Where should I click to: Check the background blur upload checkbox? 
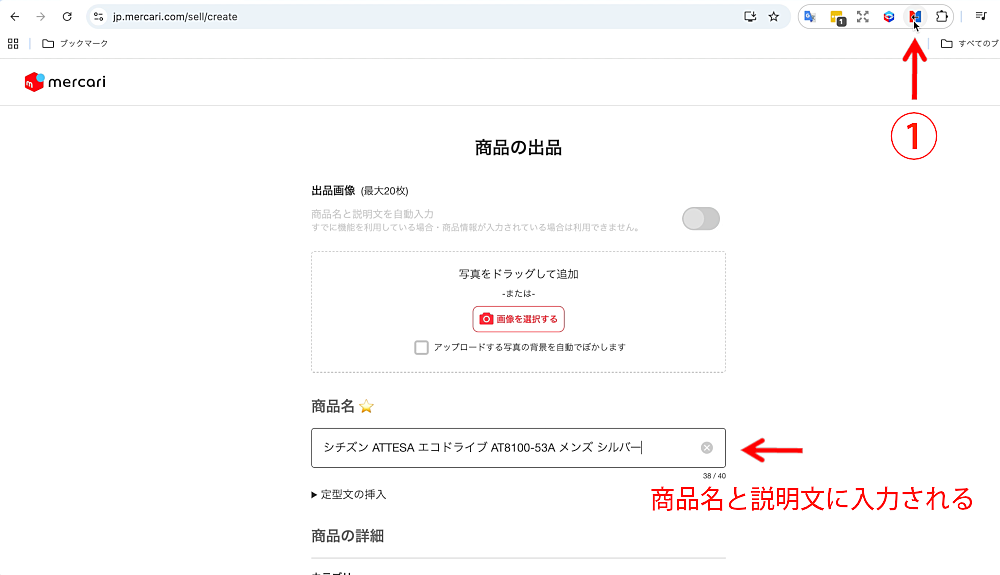click(421, 347)
